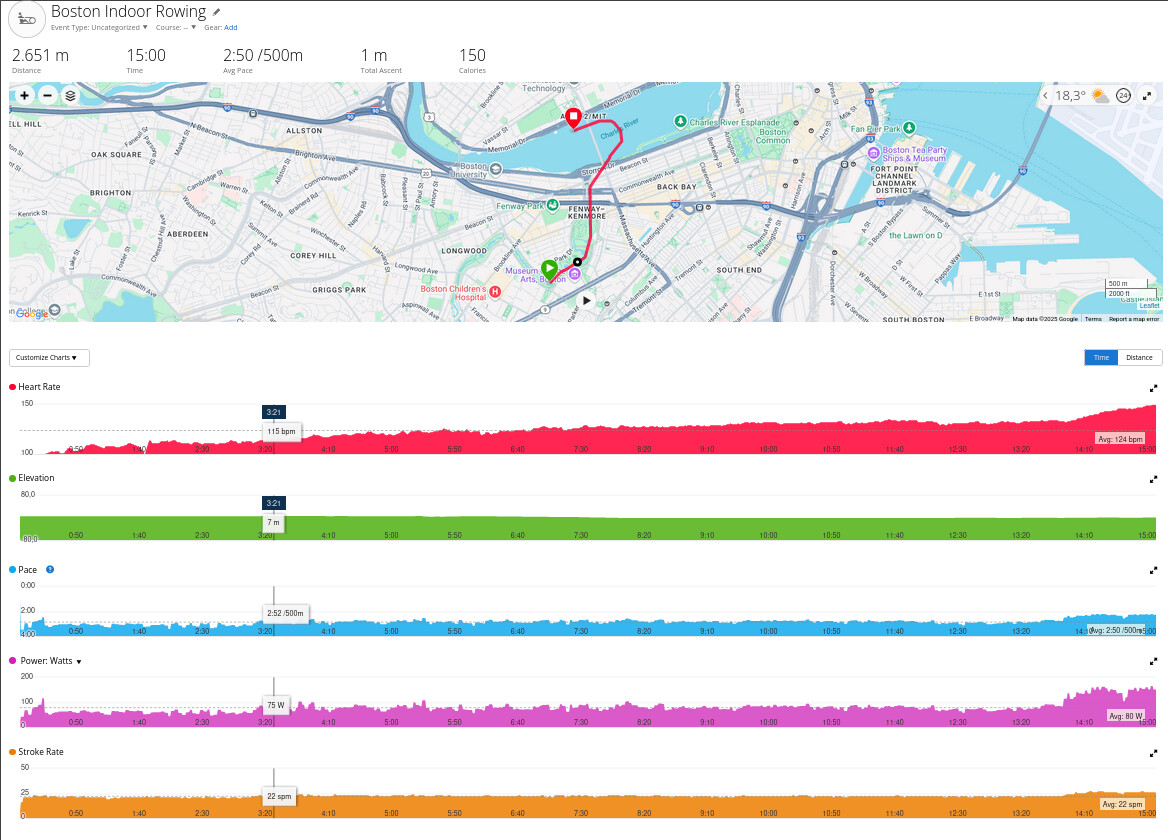
Task: Open the map layers selector
Action: pyautogui.click(x=71, y=96)
